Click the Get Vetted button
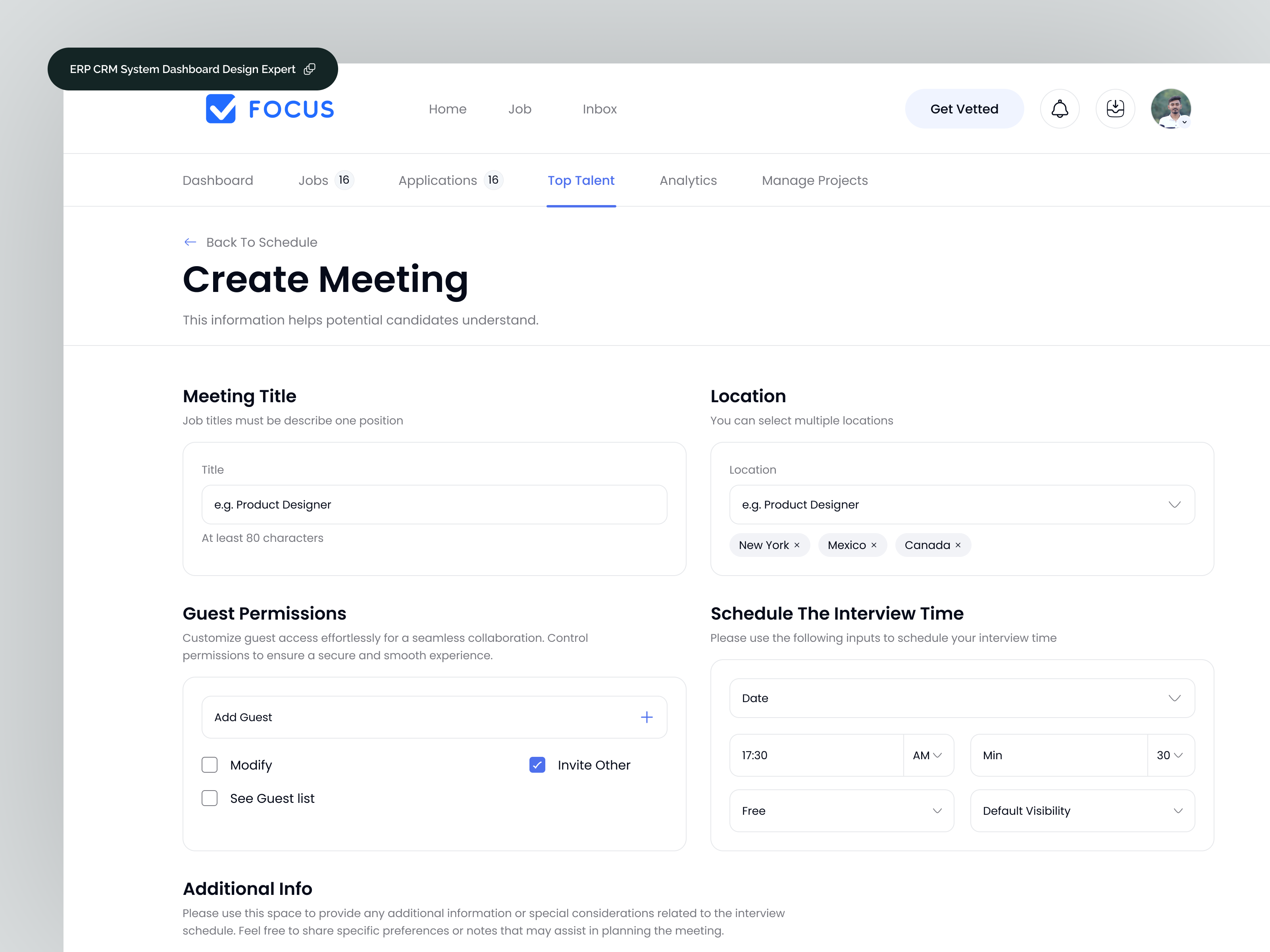This screenshot has width=1270, height=952. 964,108
